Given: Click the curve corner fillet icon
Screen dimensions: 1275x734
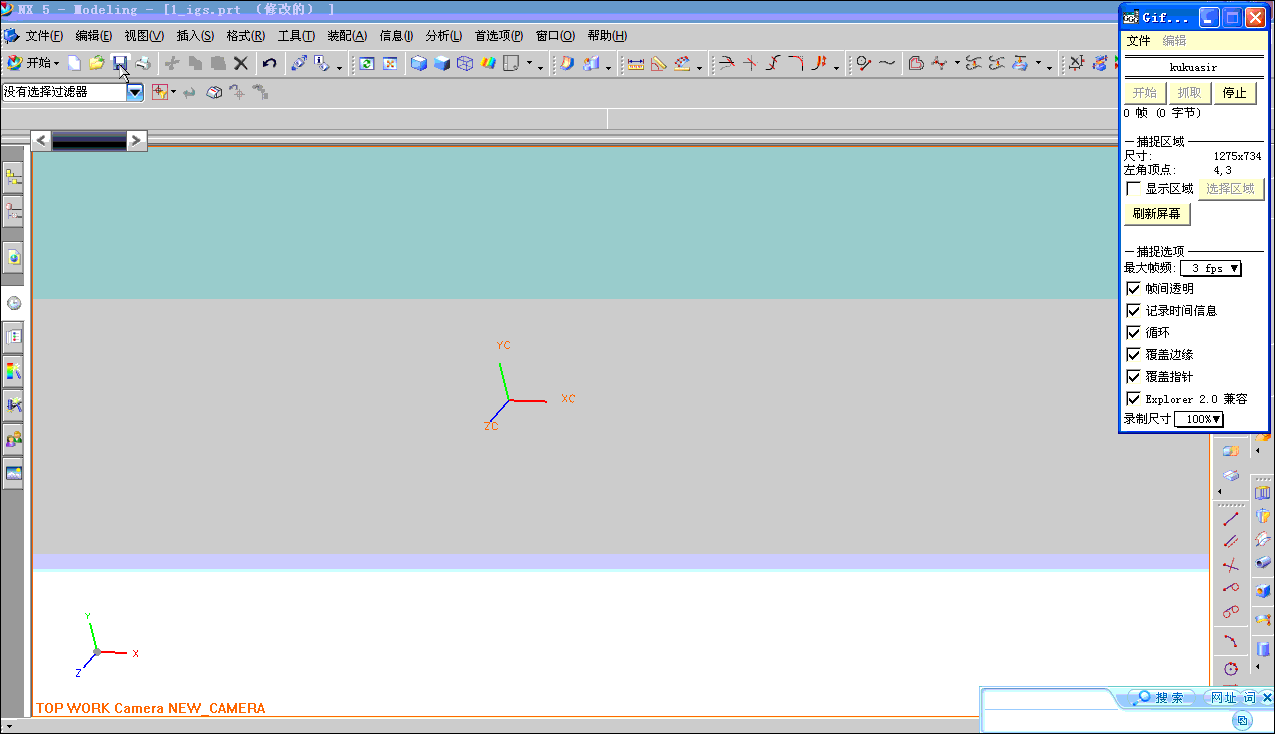Looking at the screenshot, I should click(795, 63).
